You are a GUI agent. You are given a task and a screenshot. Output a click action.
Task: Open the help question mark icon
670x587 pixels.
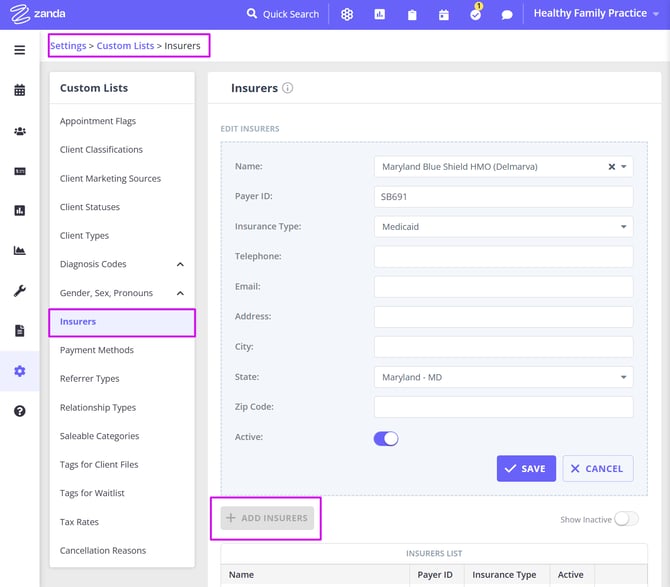[x=19, y=411]
